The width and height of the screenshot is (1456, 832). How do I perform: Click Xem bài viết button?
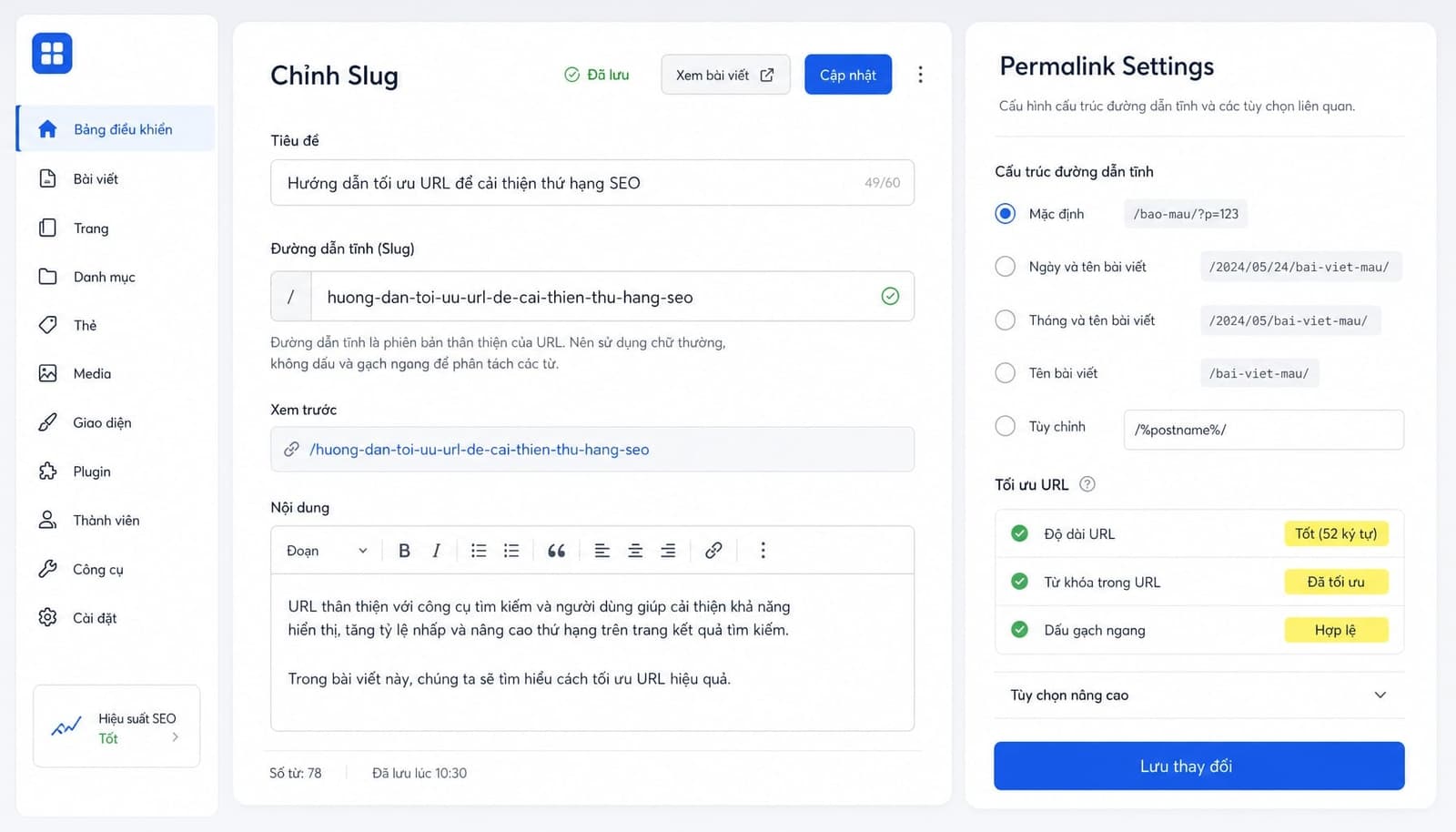pos(725,75)
